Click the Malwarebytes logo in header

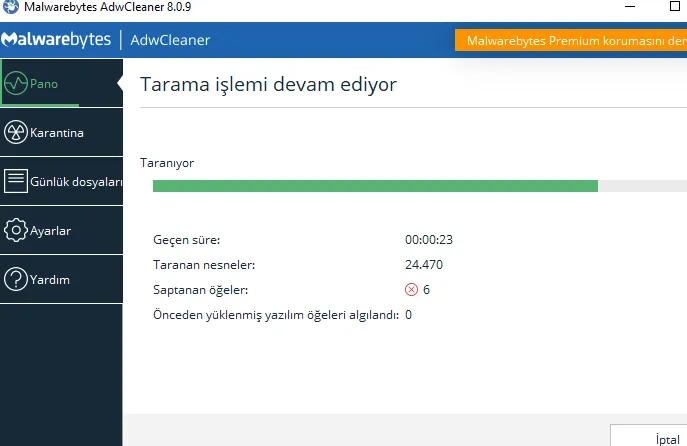coord(56,40)
